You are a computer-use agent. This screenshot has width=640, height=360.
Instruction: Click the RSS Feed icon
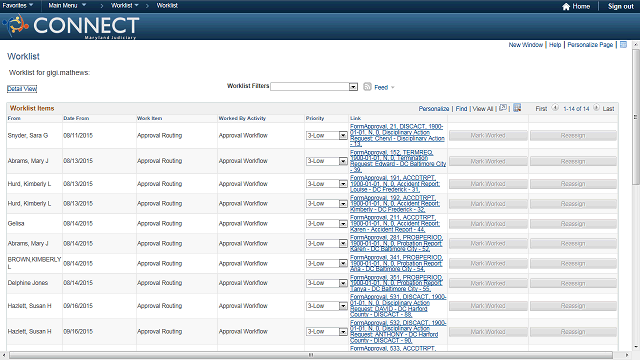click(367, 87)
